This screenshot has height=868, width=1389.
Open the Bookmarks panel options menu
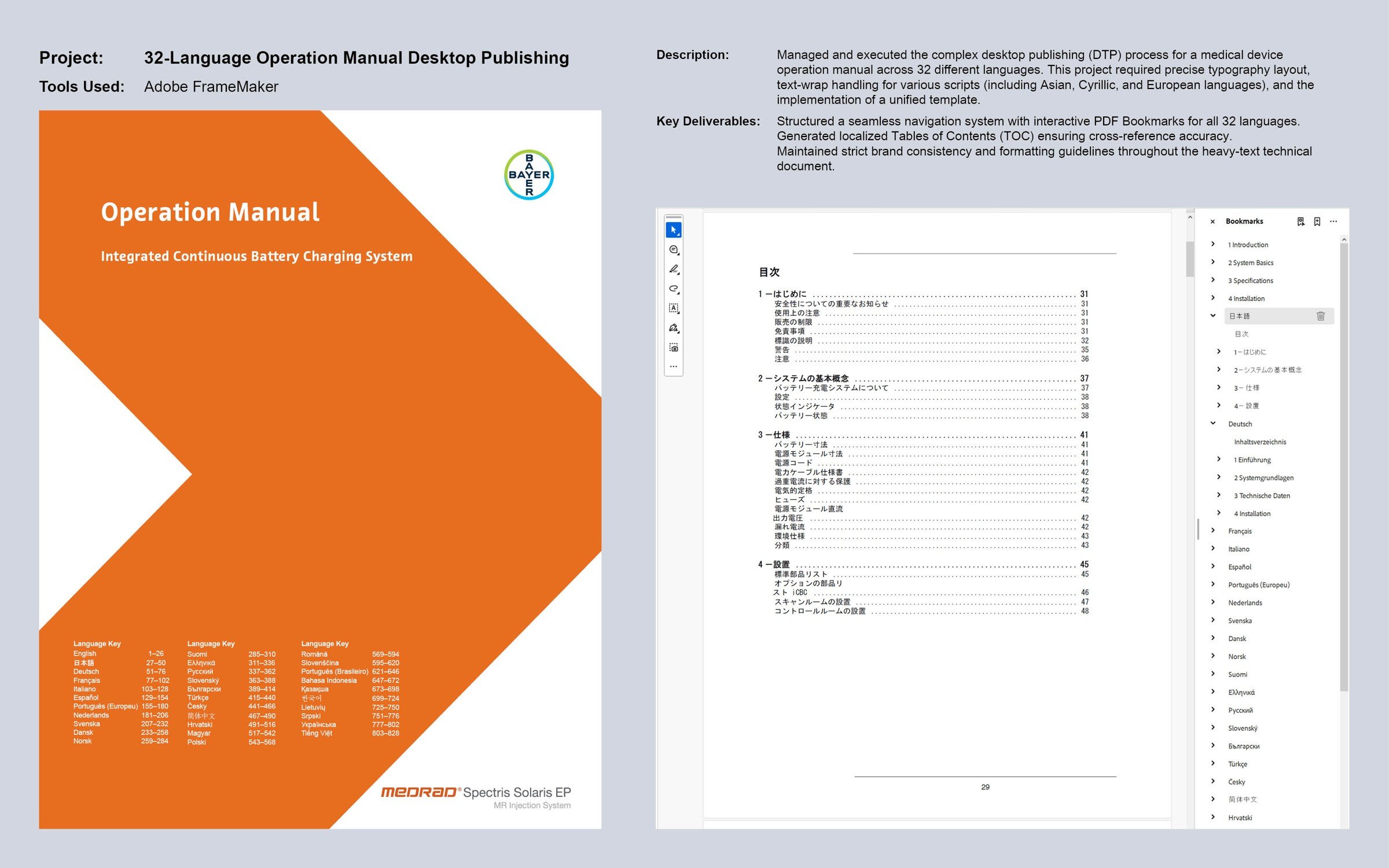point(1333,222)
